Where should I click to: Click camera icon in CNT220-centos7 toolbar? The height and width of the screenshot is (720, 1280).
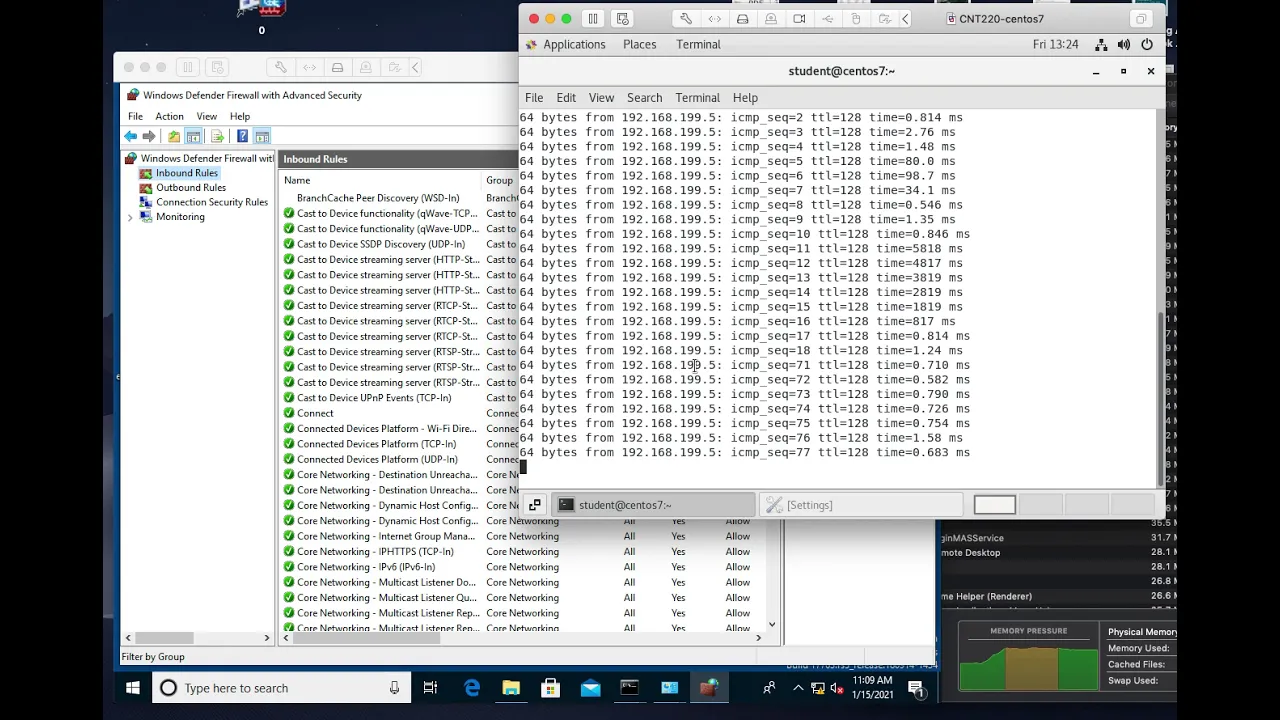(x=799, y=18)
